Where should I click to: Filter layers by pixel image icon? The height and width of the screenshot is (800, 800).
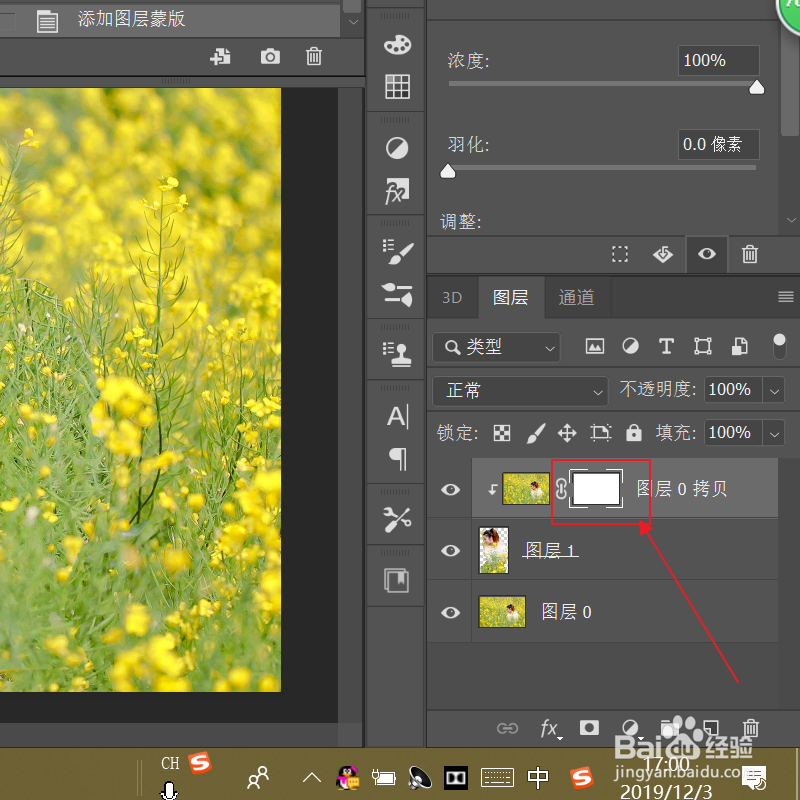pyautogui.click(x=595, y=346)
